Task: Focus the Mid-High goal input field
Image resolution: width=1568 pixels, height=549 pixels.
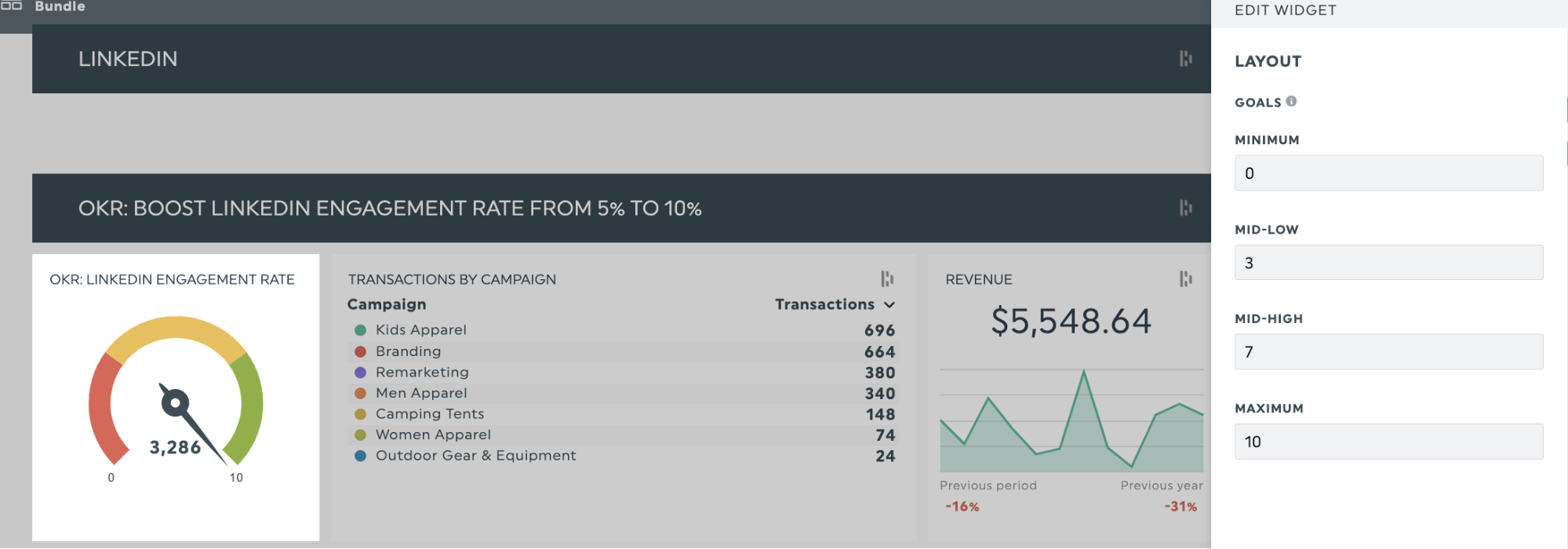Action: [1388, 352]
